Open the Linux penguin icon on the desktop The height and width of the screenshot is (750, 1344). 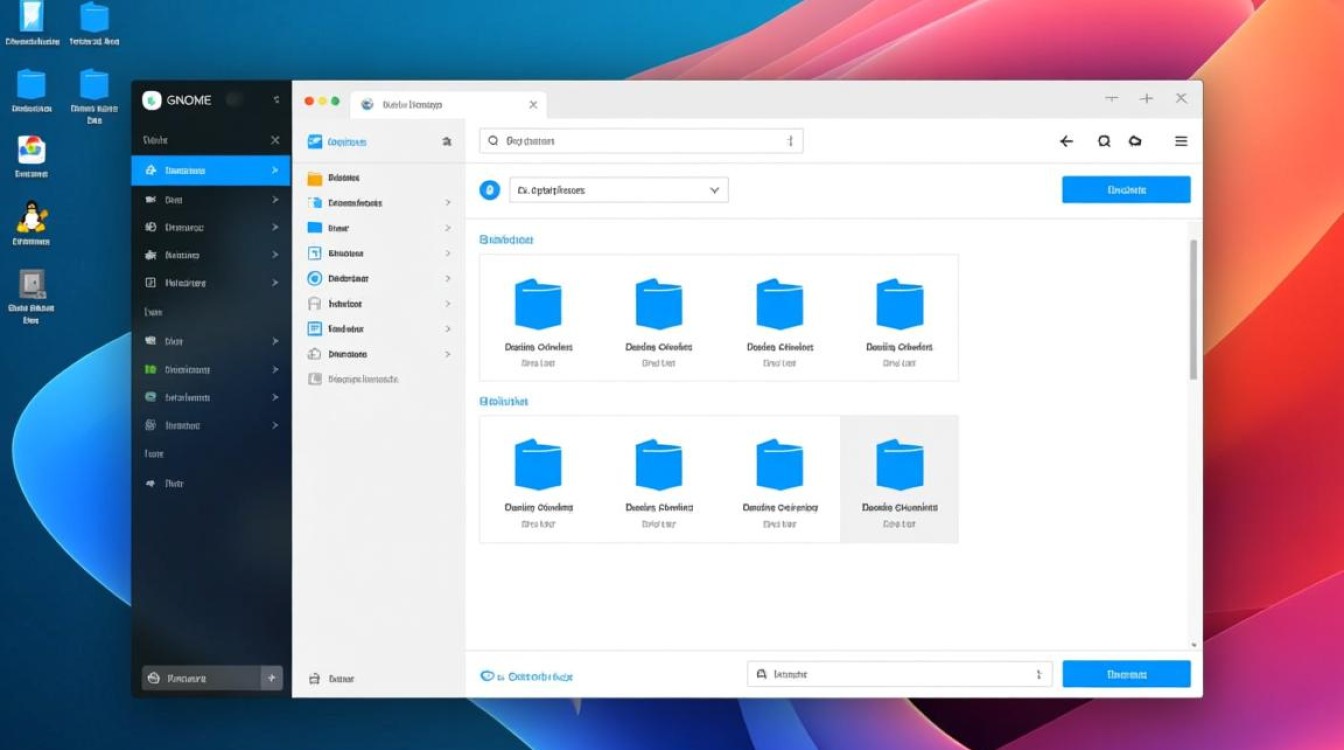click(31, 217)
